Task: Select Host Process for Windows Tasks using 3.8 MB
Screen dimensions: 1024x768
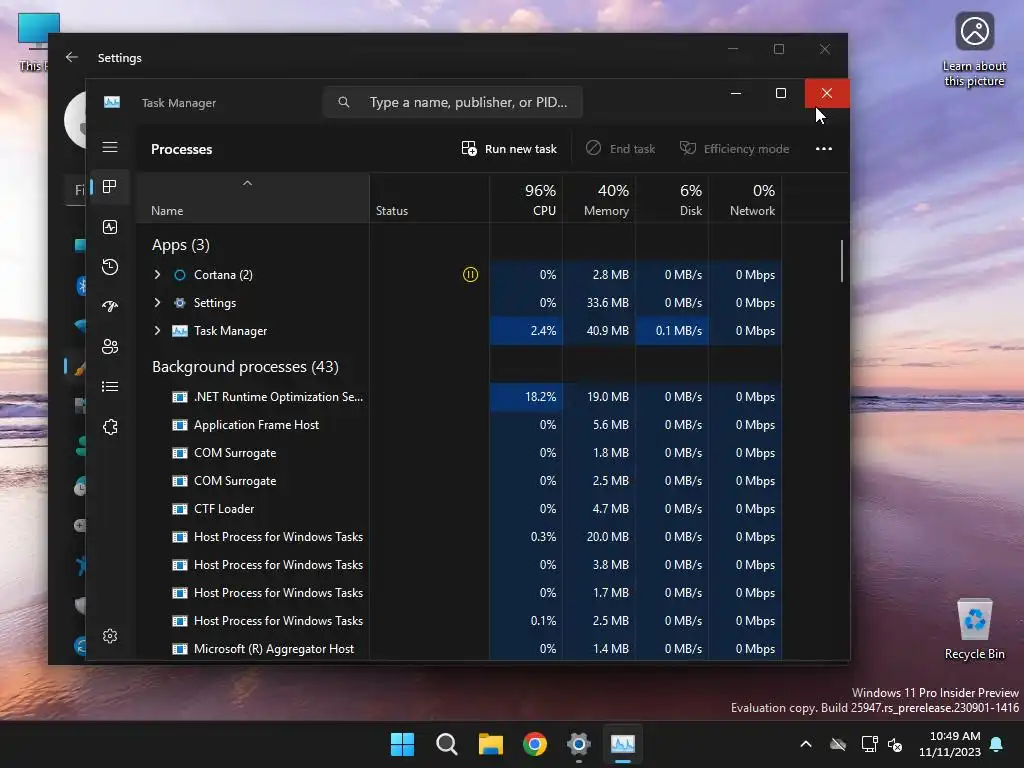Action: [459, 565]
